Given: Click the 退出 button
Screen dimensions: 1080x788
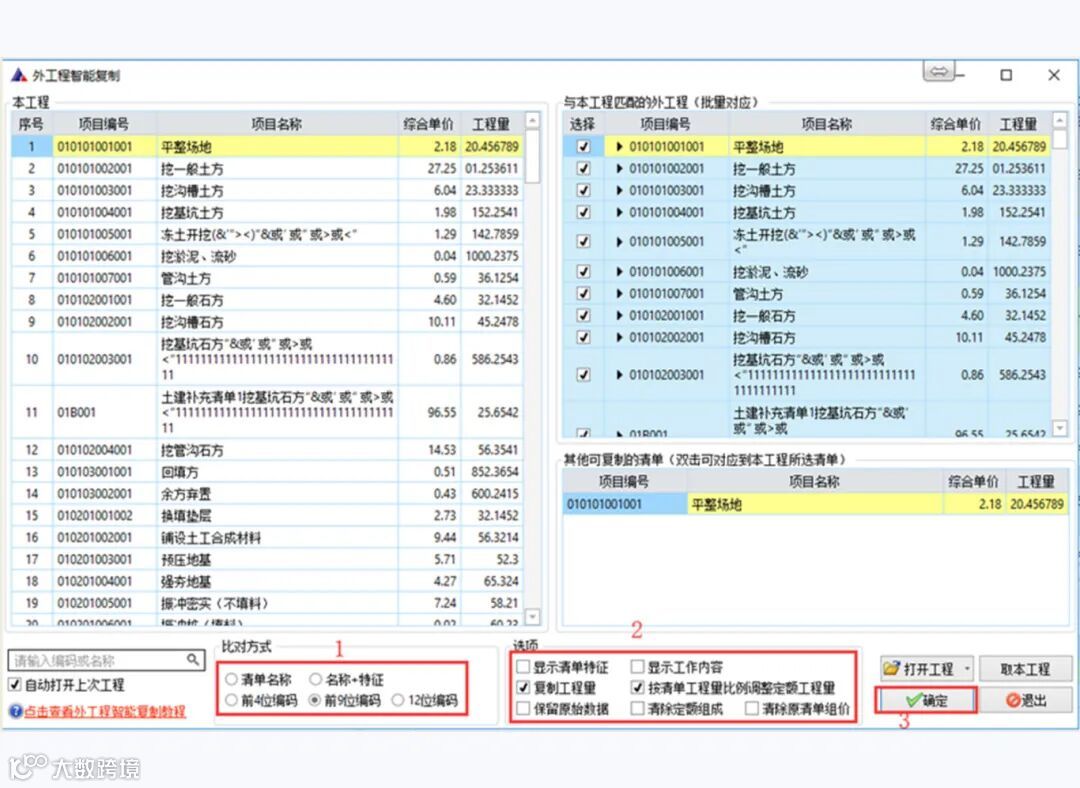Looking at the screenshot, I should coord(1026,701).
